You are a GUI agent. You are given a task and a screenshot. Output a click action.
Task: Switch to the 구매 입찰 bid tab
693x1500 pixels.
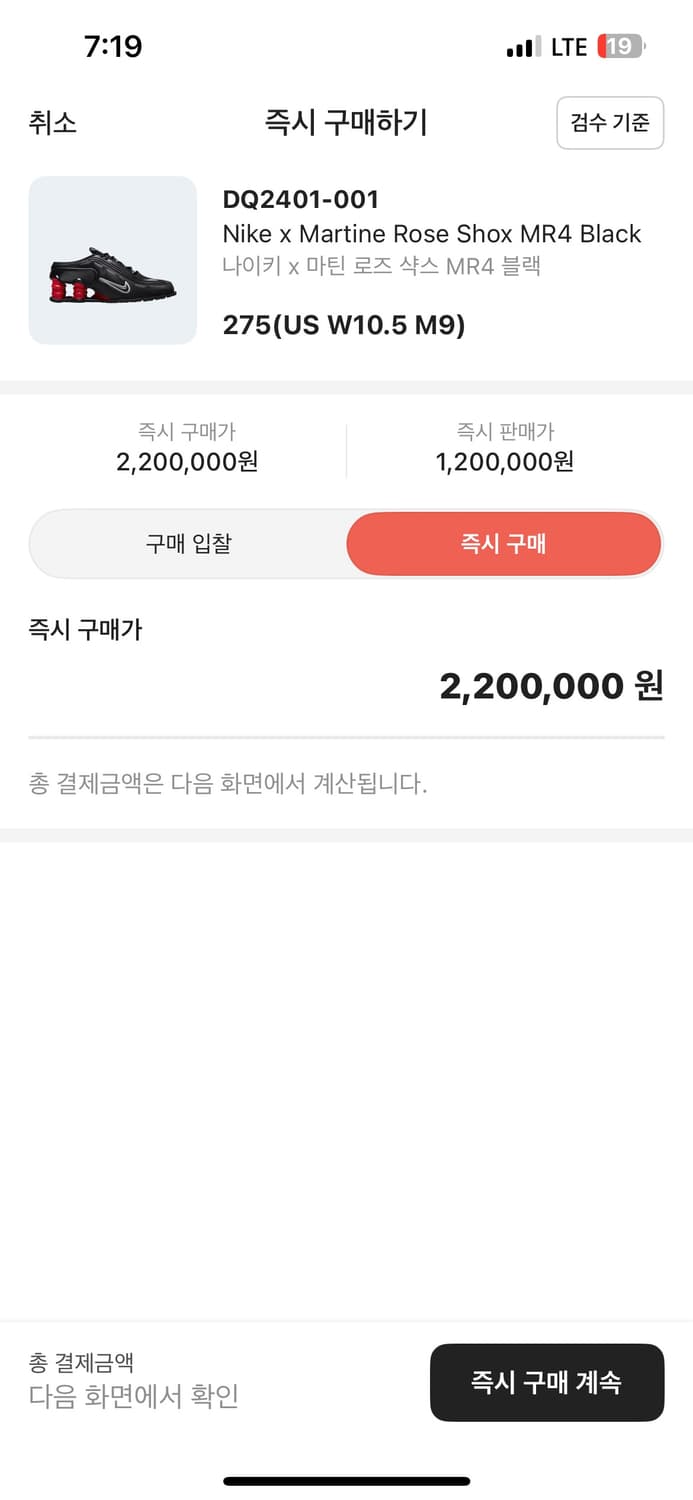[x=188, y=544]
